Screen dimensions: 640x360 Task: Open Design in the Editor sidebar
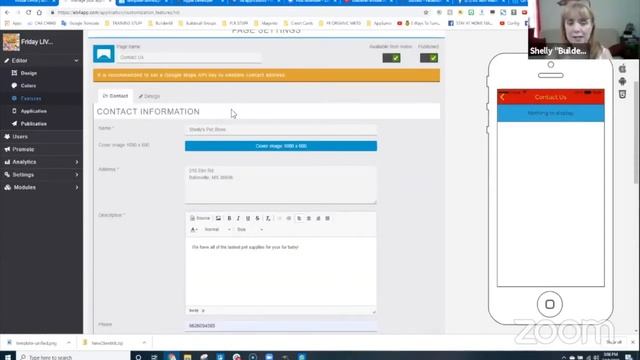click(x=29, y=73)
